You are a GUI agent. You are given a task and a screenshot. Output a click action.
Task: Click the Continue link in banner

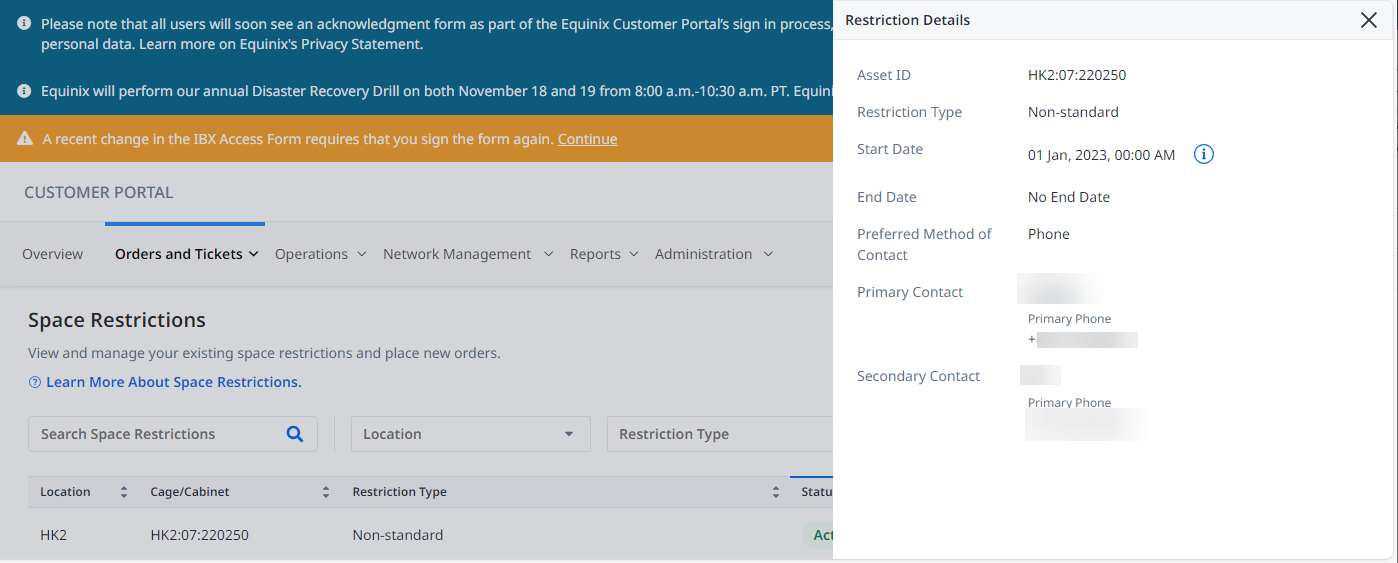[x=587, y=139]
